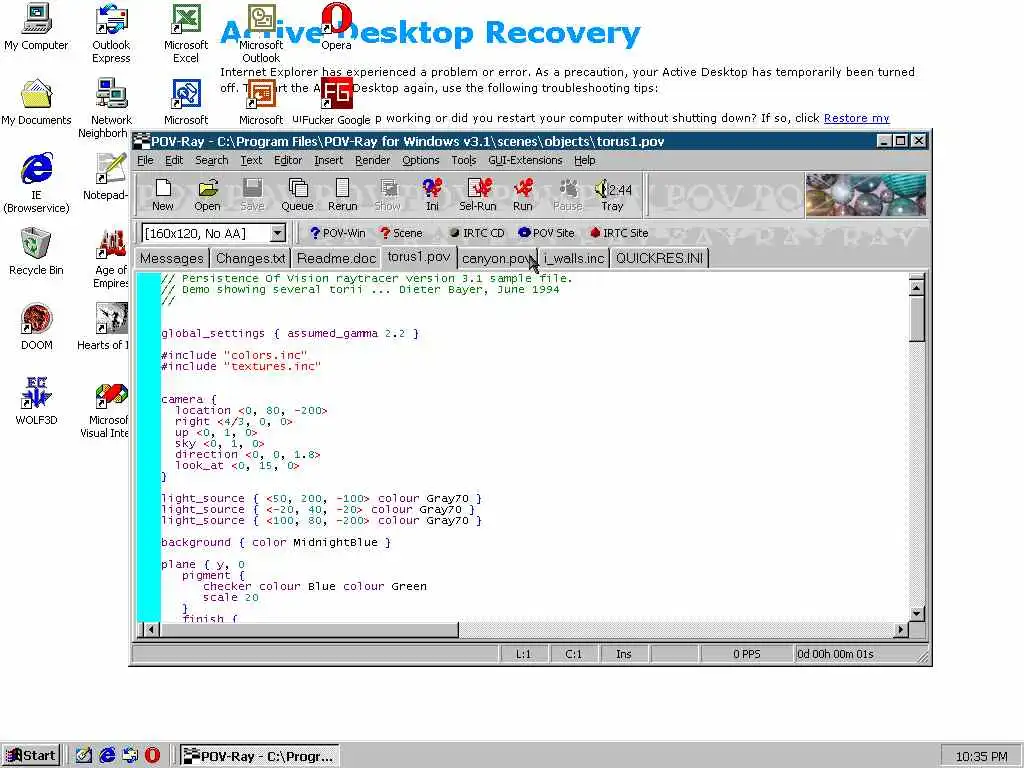Viewport: 1024px width, 768px height.
Task: Launch Opera from the quick launch bar
Action: [x=152, y=756]
